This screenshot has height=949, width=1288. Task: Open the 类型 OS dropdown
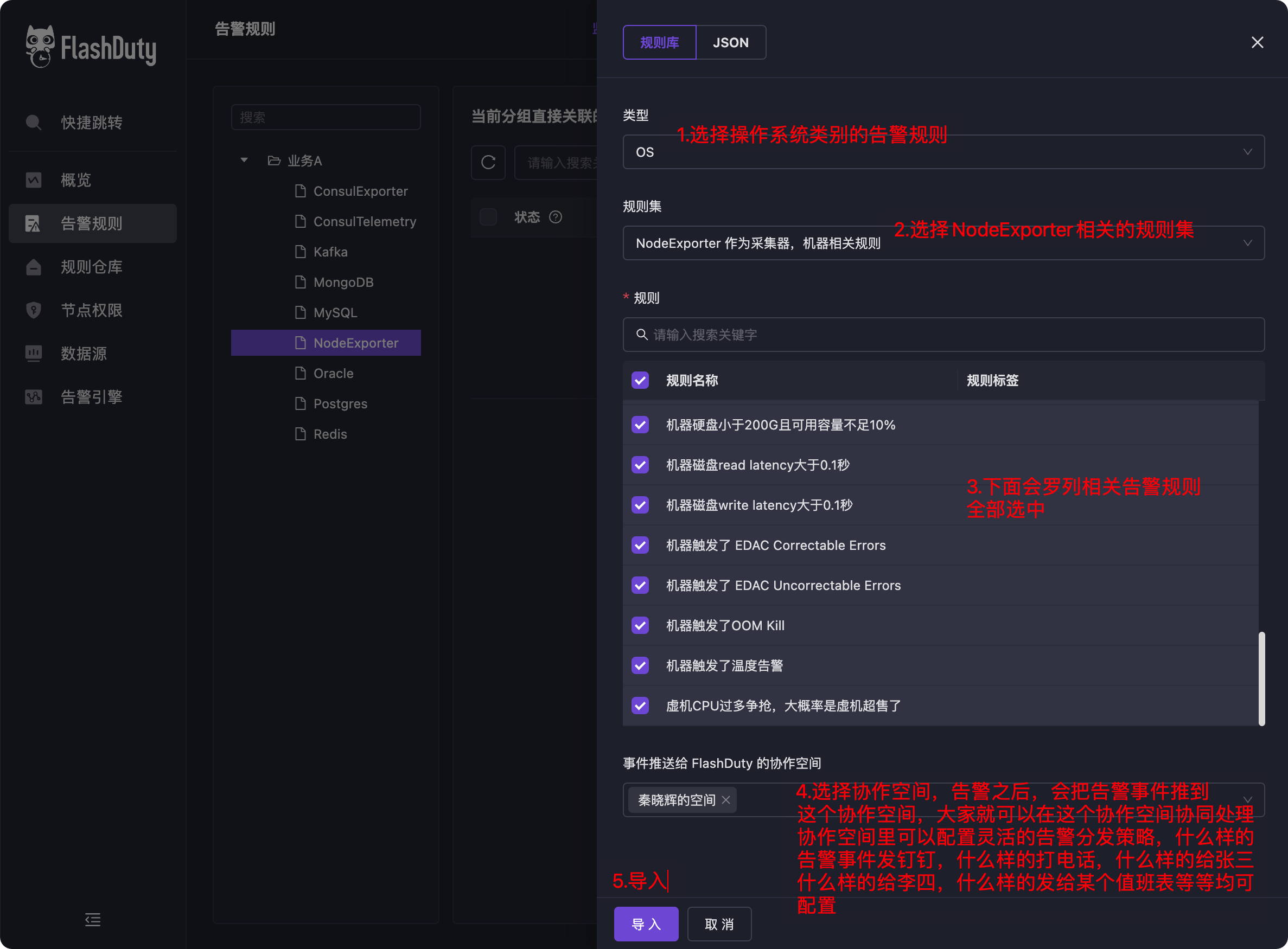pyautogui.click(x=942, y=152)
